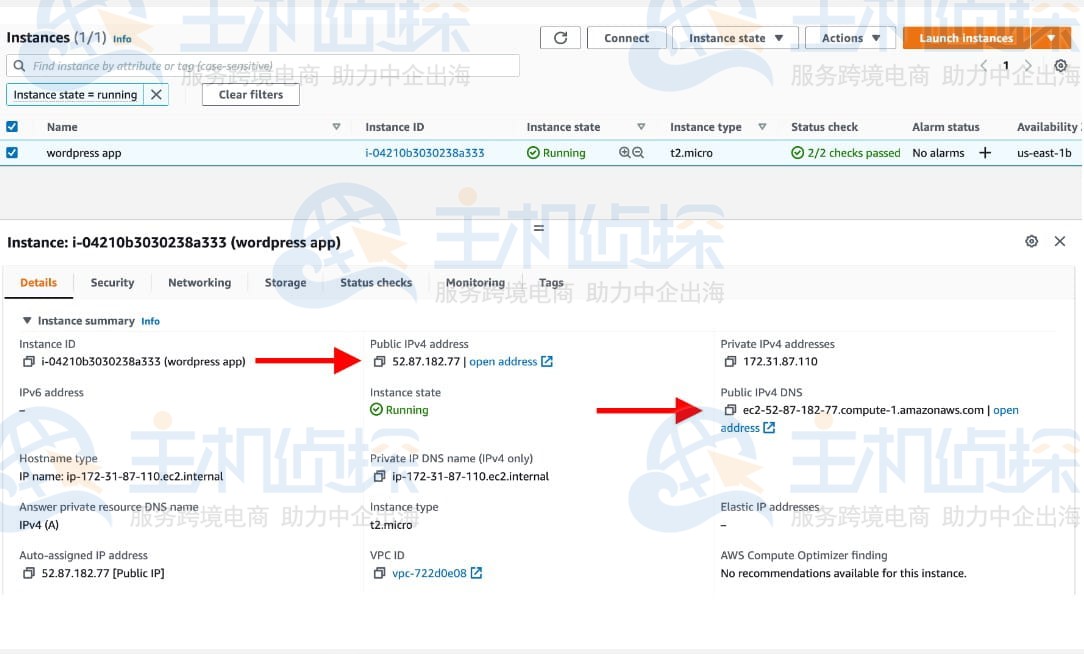This screenshot has width=1084, height=654.
Task: Add an alarm via the plus icon
Action: tap(986, 152)
